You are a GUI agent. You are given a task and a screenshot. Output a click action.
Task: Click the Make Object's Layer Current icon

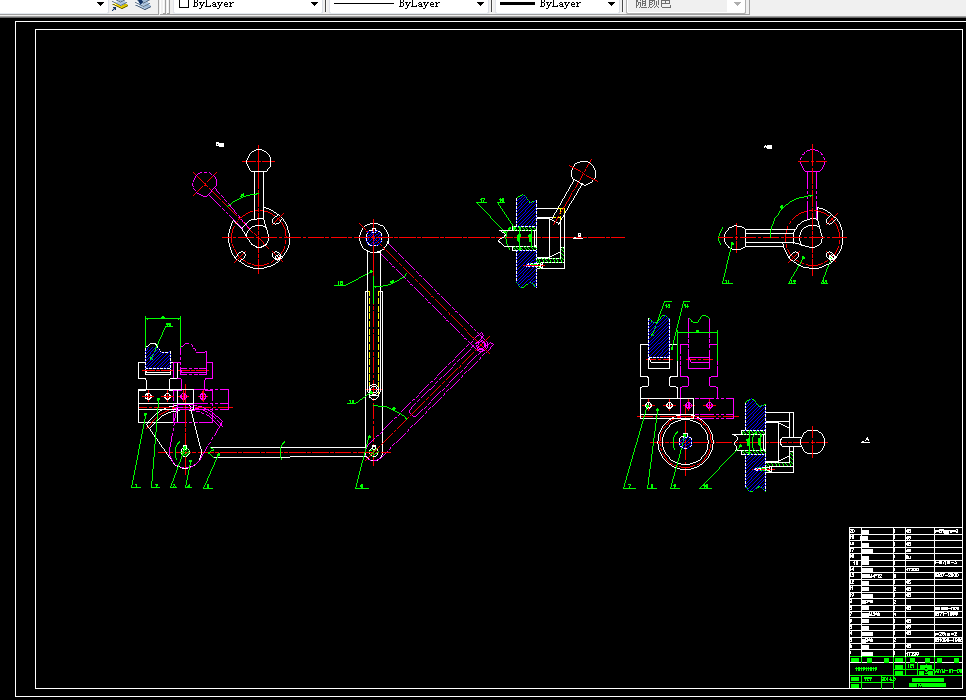[120, 5]
